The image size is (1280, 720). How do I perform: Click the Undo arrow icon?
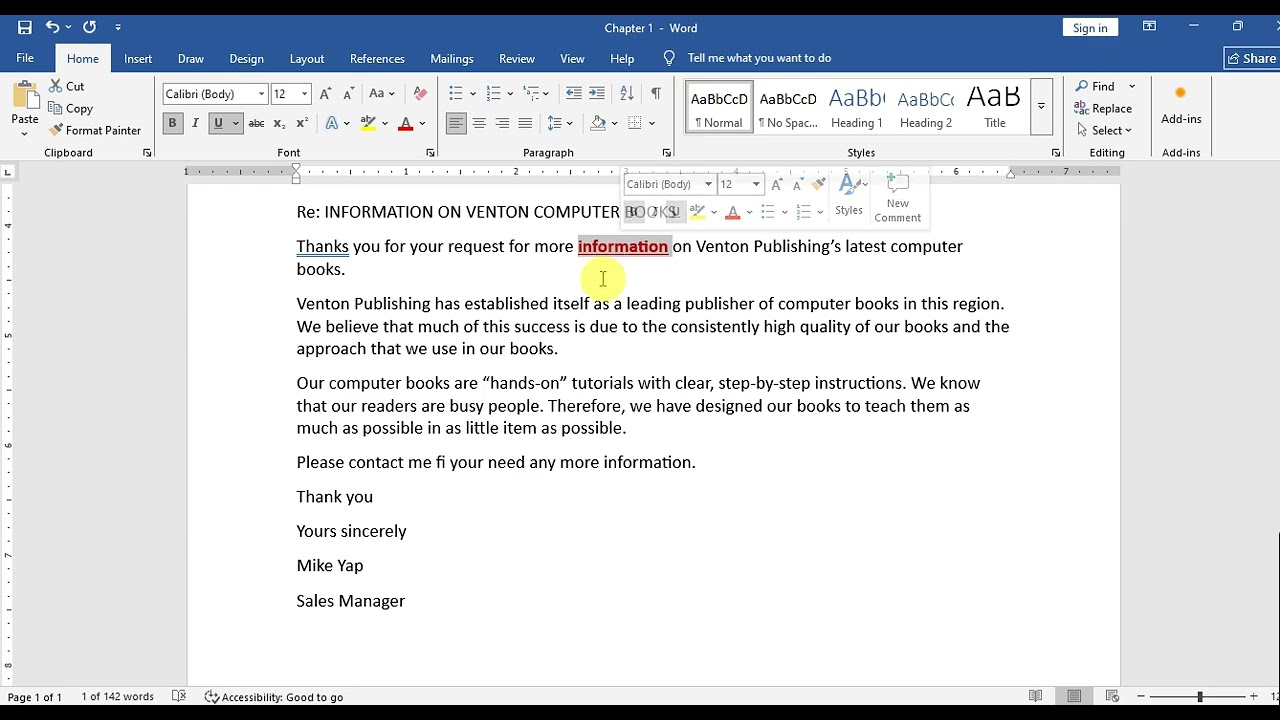[x=52, y=27]
